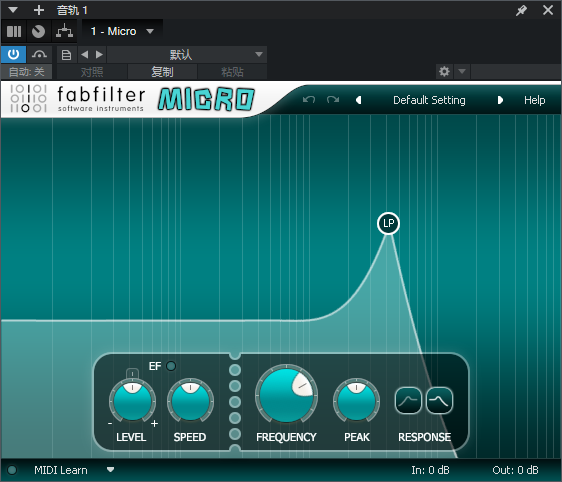Image resolution: width=562 pixels, height=482 pixels.
Task: Go to next host preset arrow
Action: point(99,54)
